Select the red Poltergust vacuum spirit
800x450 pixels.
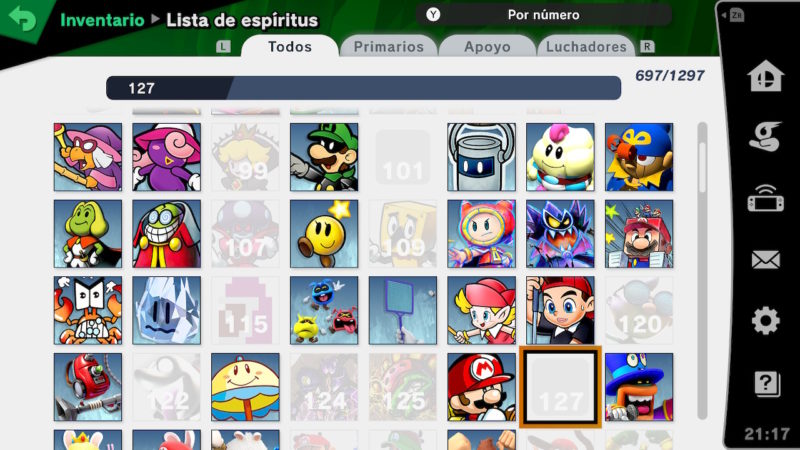[88, 387]
